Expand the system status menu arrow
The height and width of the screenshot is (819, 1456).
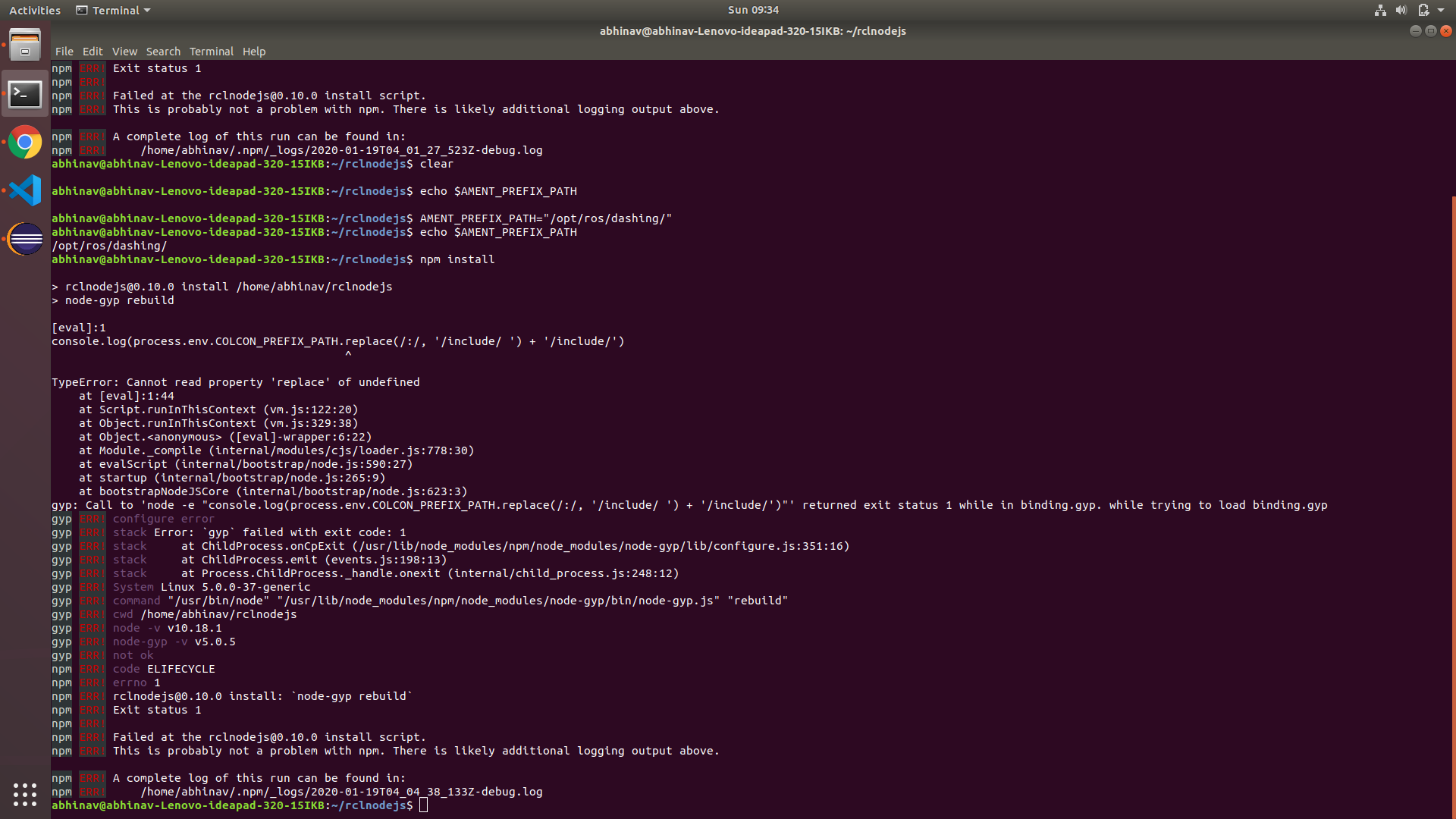[1440, 10]
